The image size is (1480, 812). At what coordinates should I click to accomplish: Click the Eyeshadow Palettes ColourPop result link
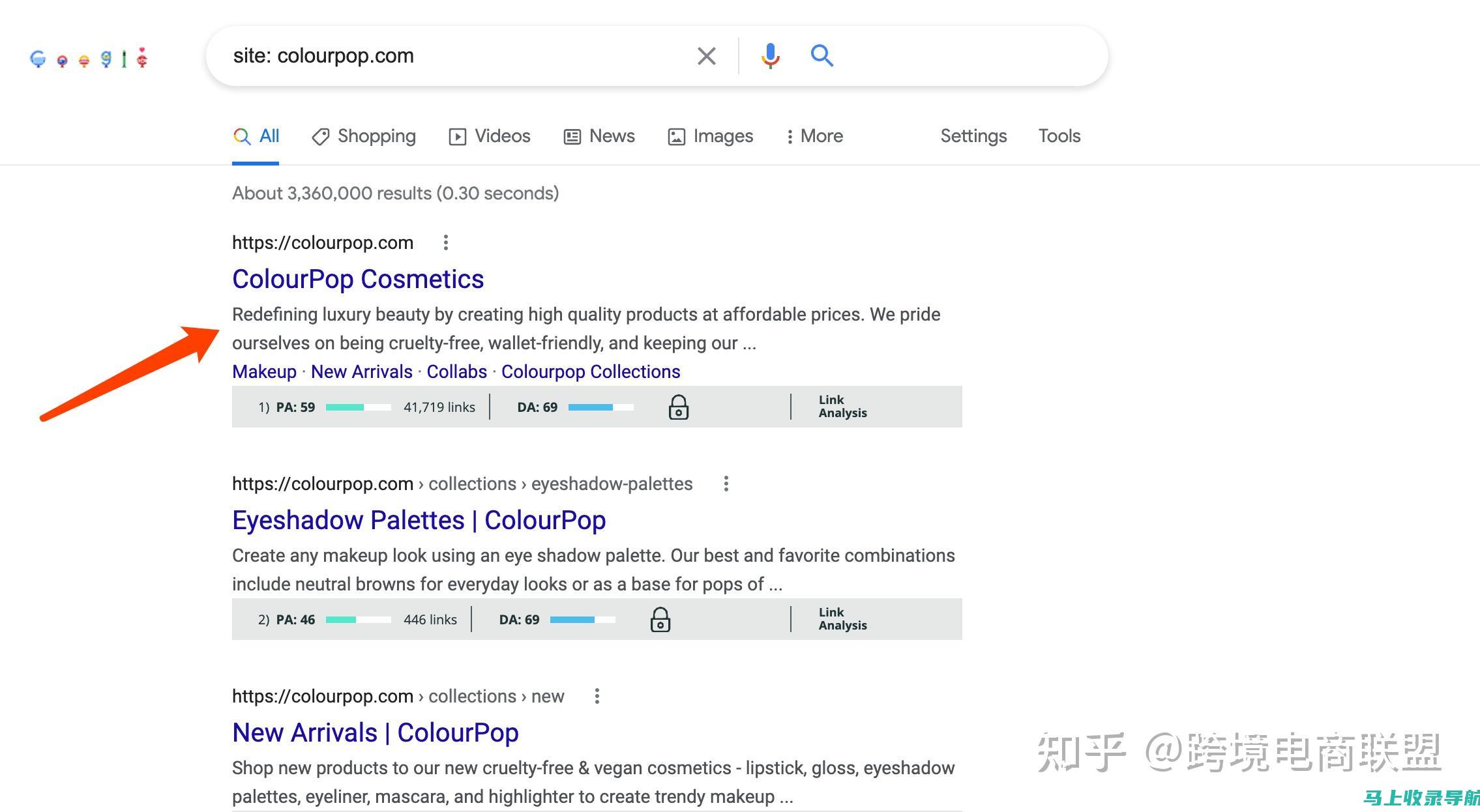tap(419, 520)
